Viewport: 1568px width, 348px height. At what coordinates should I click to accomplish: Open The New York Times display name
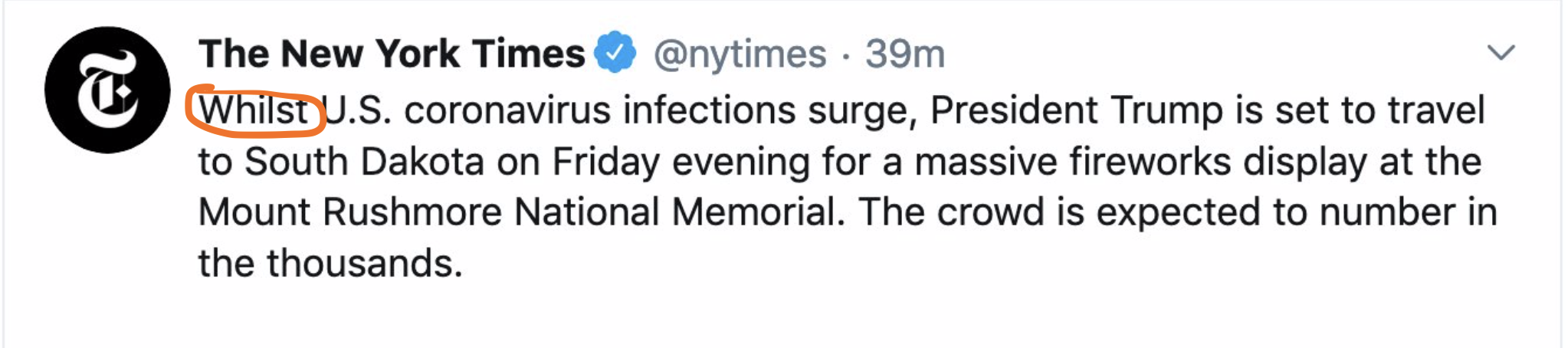(392, 54)
